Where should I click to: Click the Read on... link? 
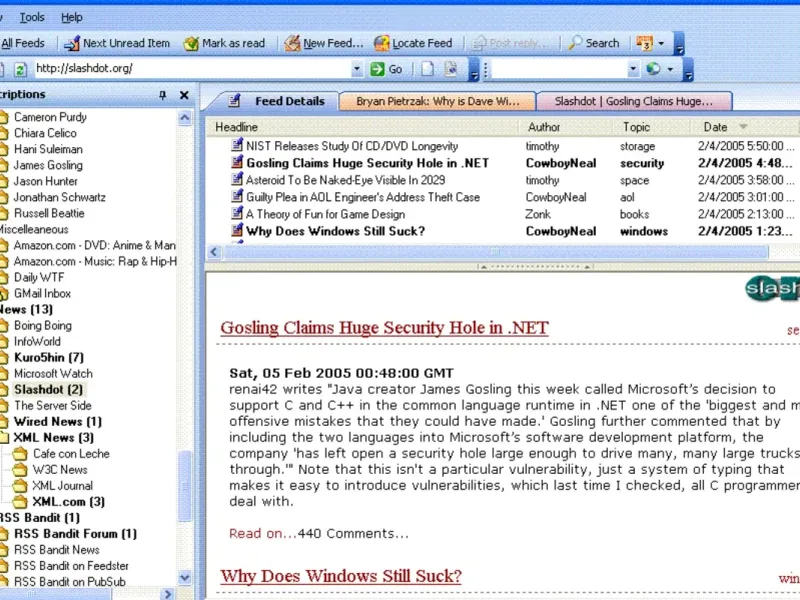[x=262, y=534]
